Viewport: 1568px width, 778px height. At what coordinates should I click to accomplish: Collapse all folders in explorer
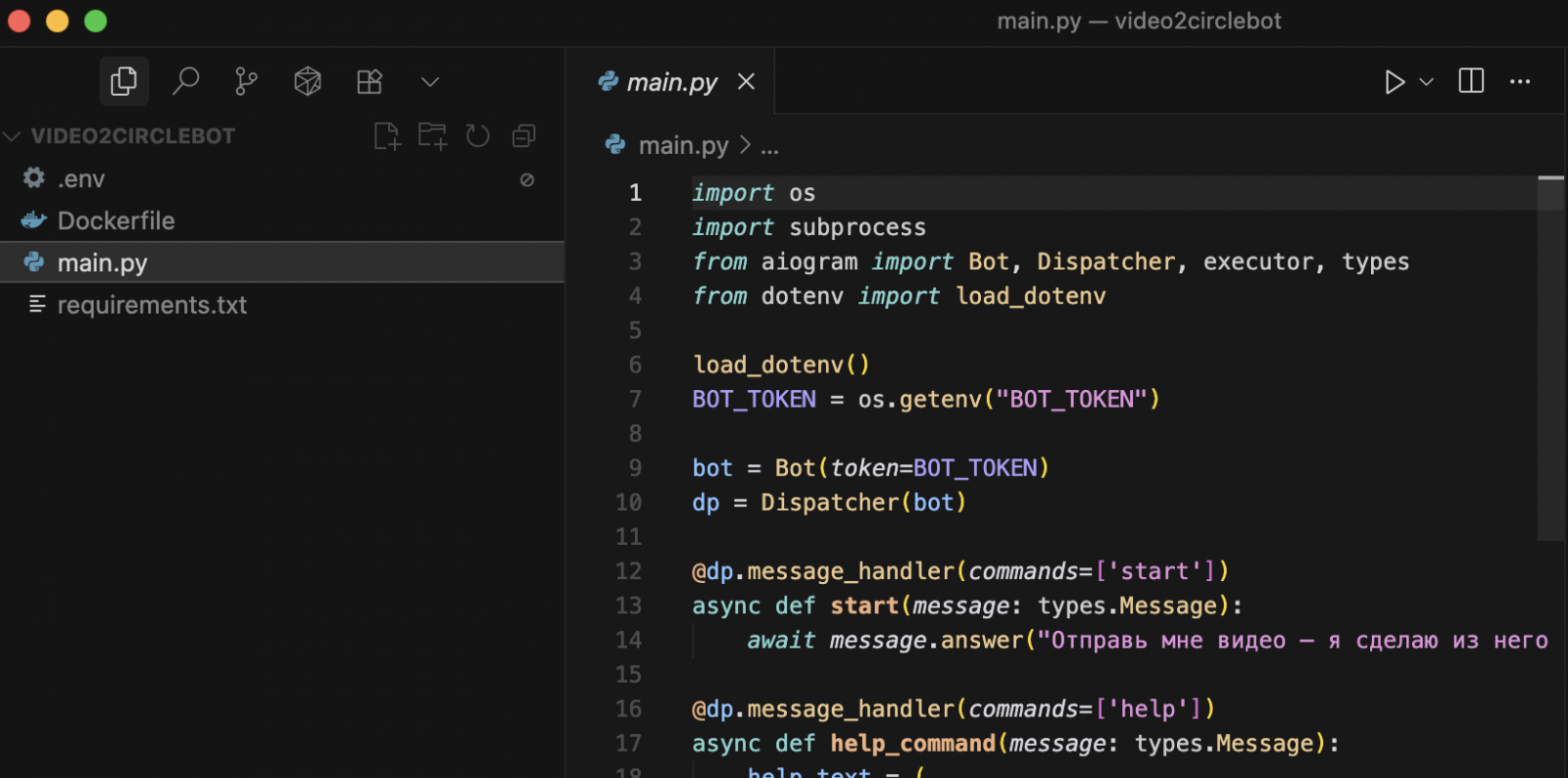[x=524, y=136]
